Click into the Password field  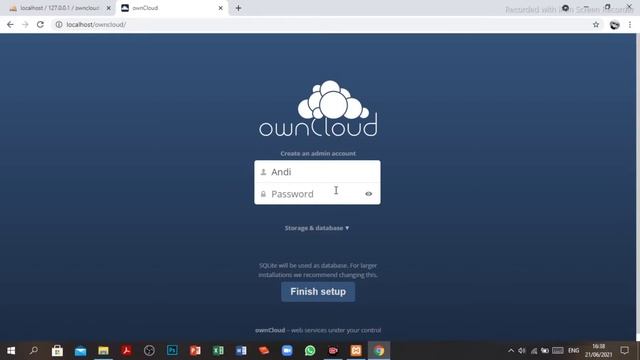point(317,194)
